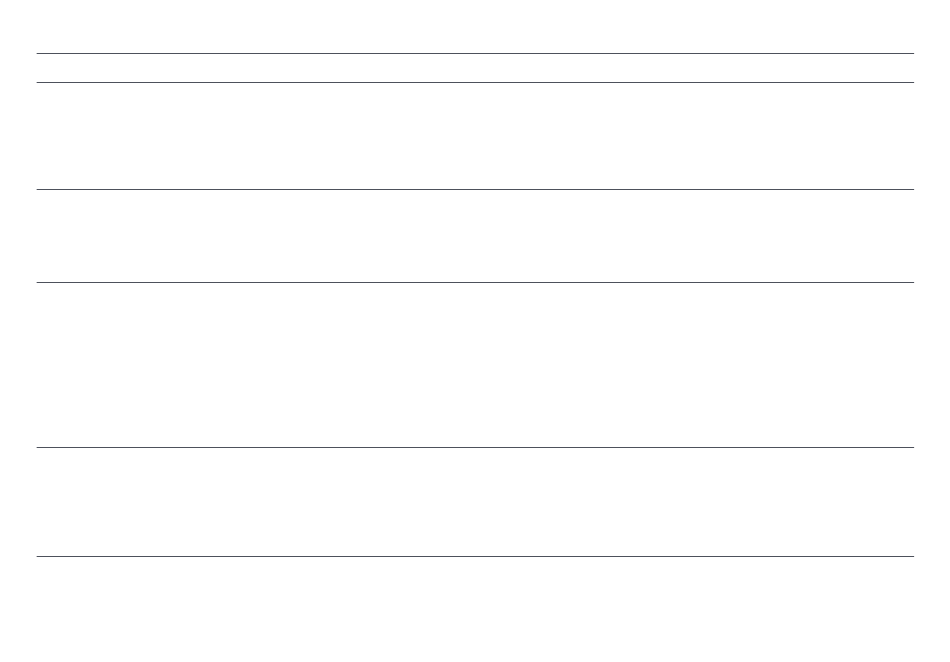
Task: Select the blank row below the second line
Action: 475,136
